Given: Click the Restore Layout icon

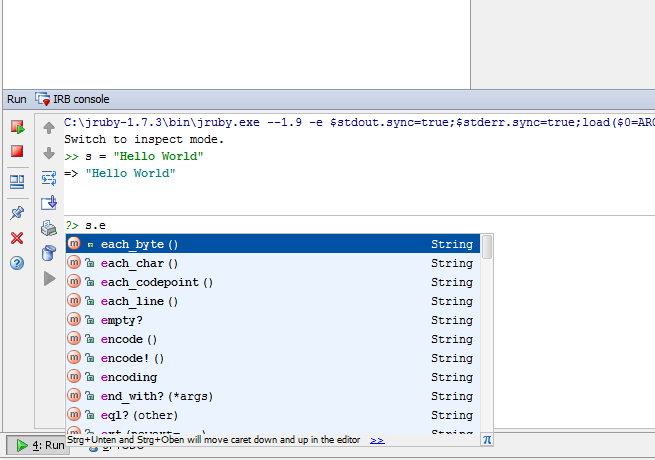Looking at the screenshot, I should (17, 182).
